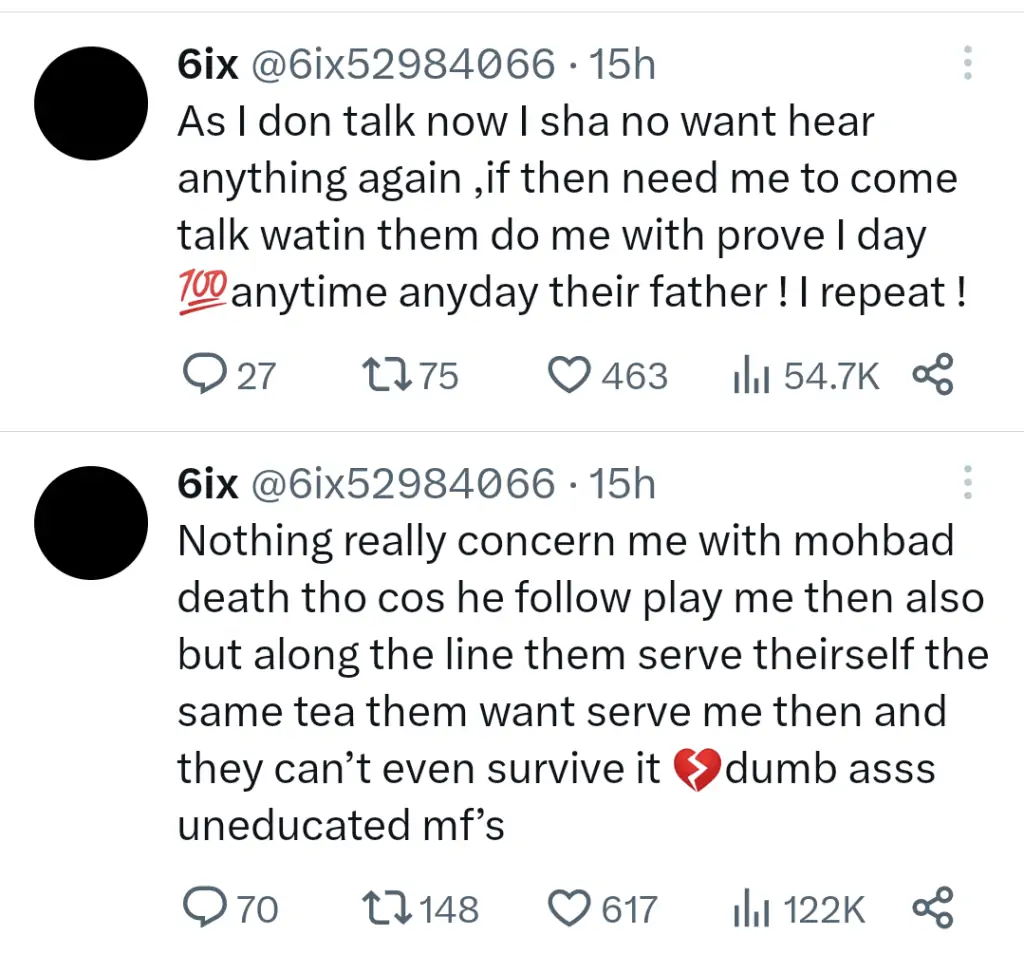View analytics for the 54.7K views tweet
Viewport: 1024px width, 954px height.
(x=751, y=376)
